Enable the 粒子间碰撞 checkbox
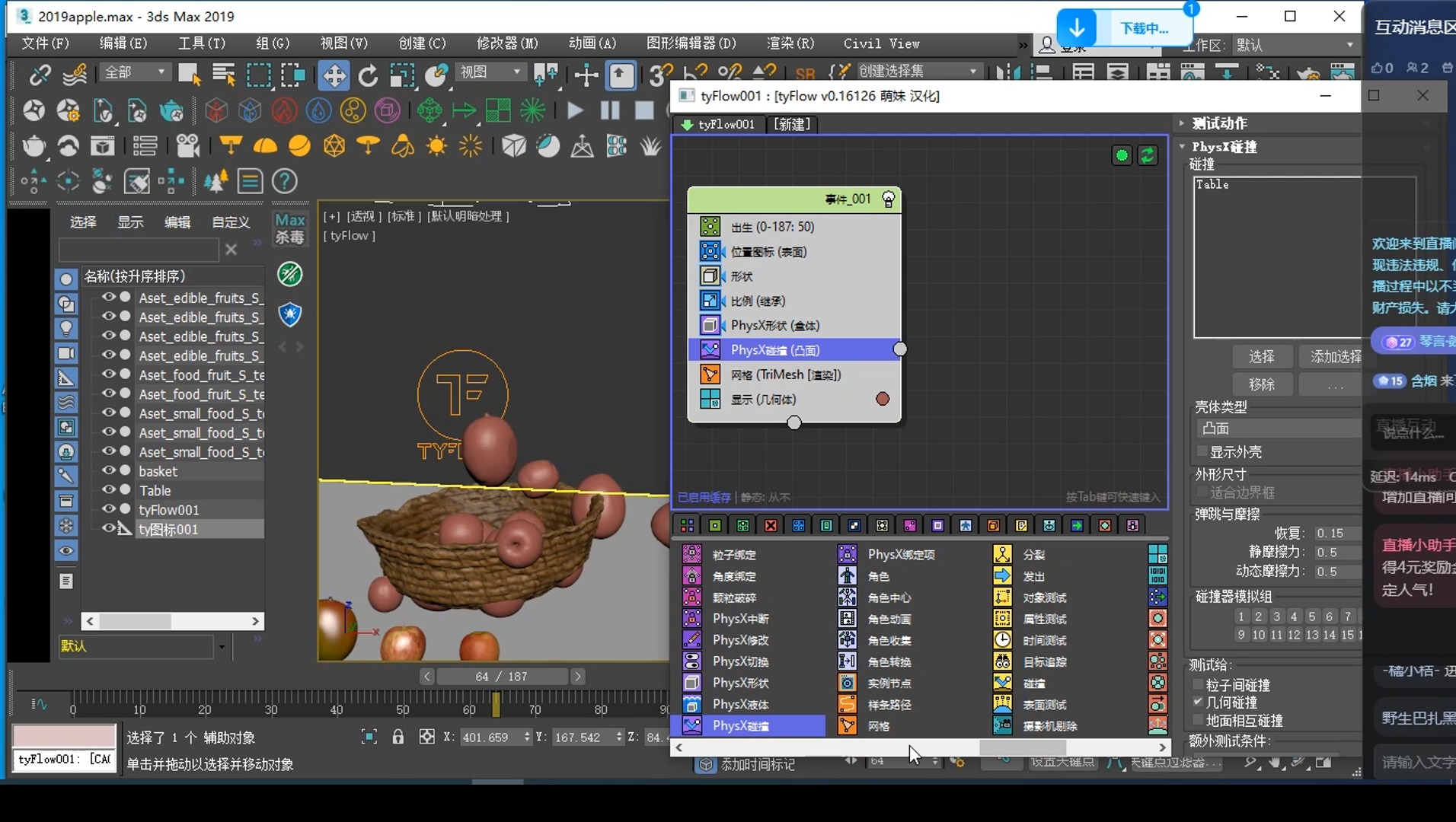 click(x=1199, y=685)
